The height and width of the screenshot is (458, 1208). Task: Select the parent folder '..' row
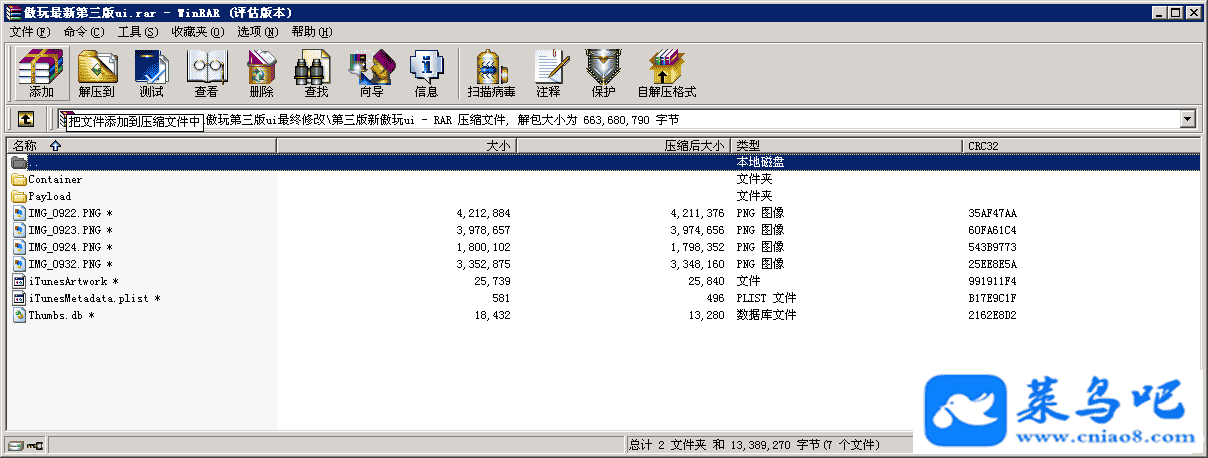pyautogui.click(x=604, y=162)
